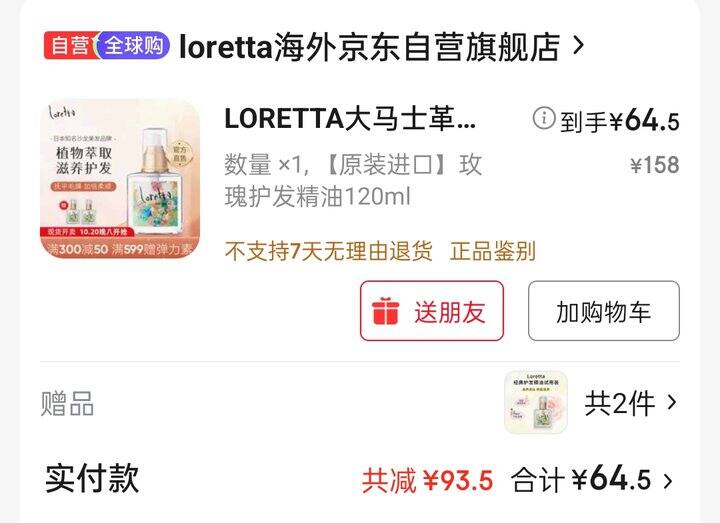720x523 pixels.
Task: Click the red gift icon
Action: click(x=385, y=311)
